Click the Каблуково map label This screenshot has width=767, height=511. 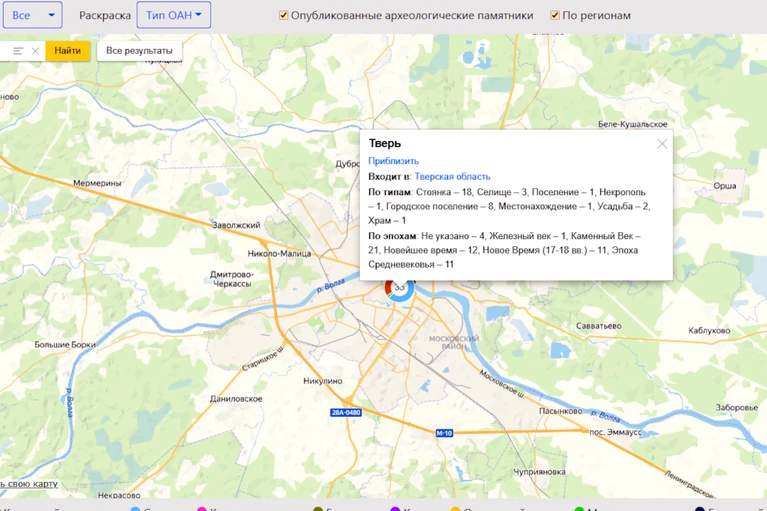(709, 331)
